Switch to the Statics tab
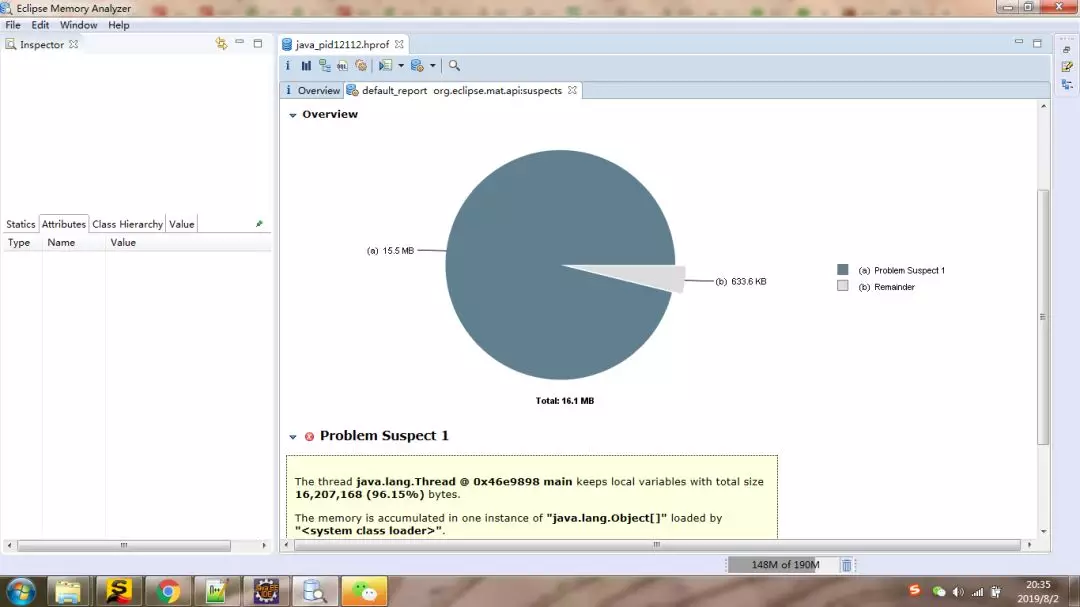This screenshot has width=1080, height=607. click(x=21, y=224)
